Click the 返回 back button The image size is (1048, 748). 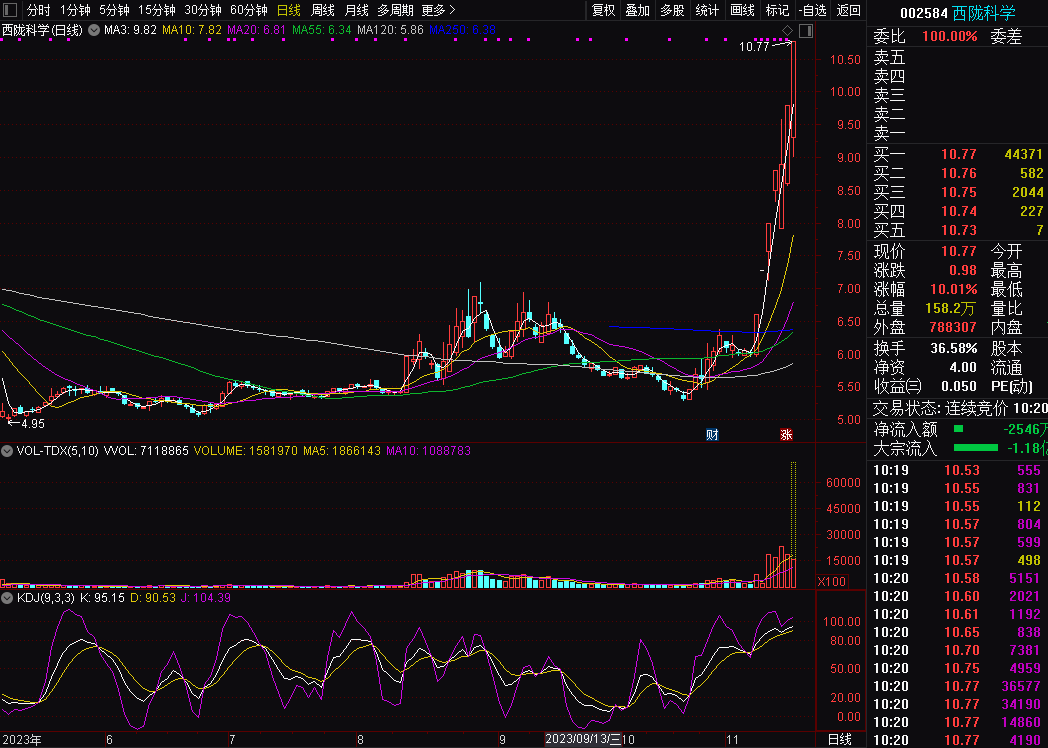(x=848, y=10)
